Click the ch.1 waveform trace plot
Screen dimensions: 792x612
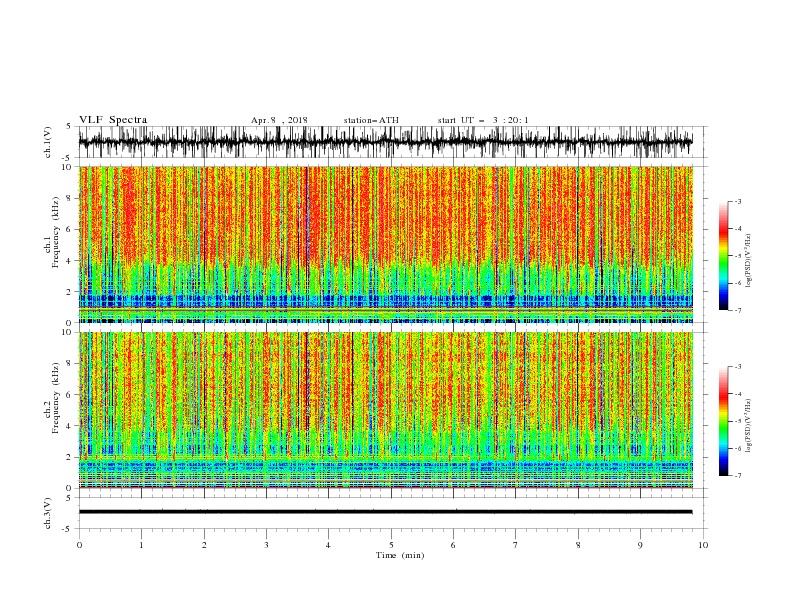385,142
